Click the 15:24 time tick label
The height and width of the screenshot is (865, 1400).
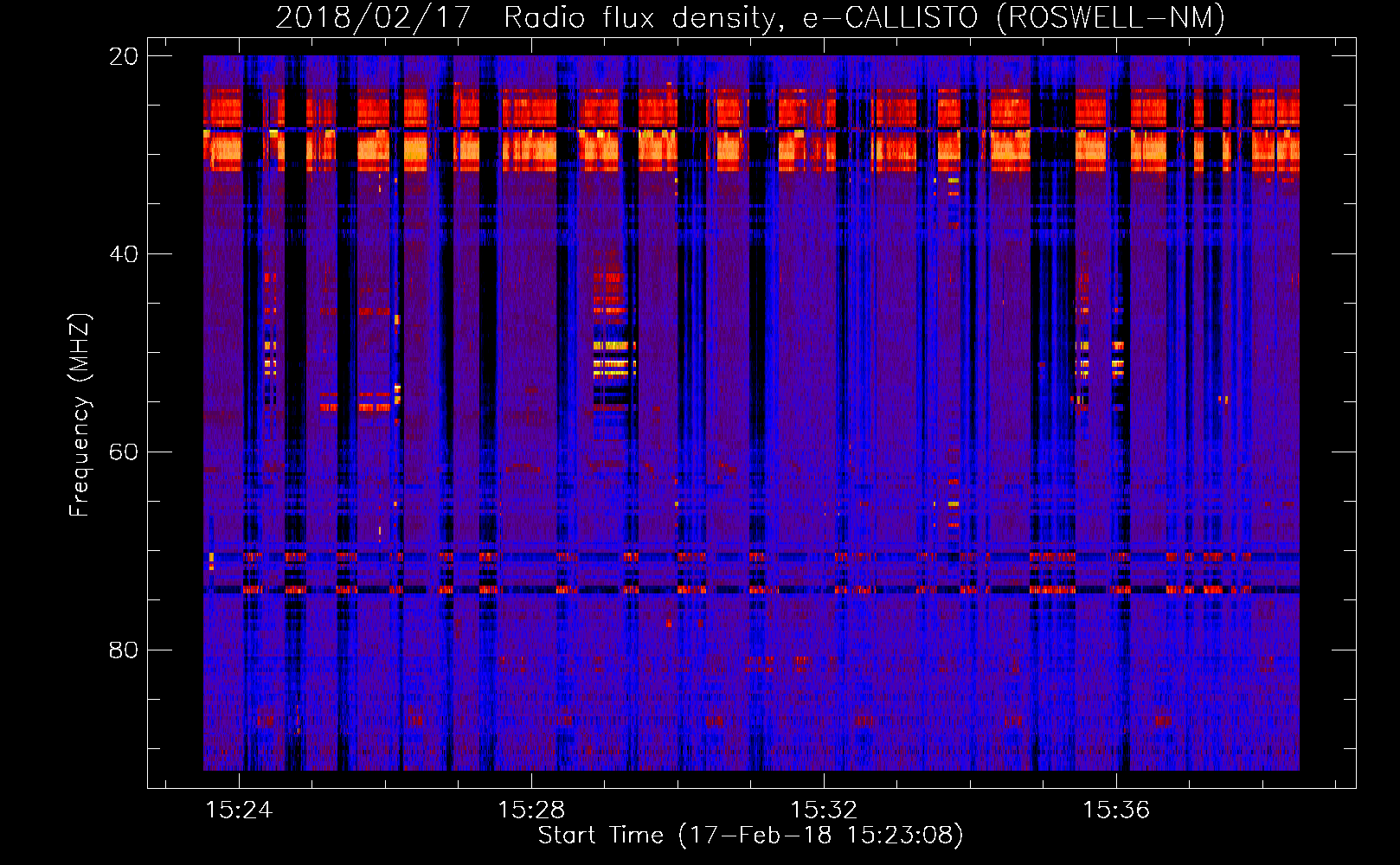click(x=239, y=810)
